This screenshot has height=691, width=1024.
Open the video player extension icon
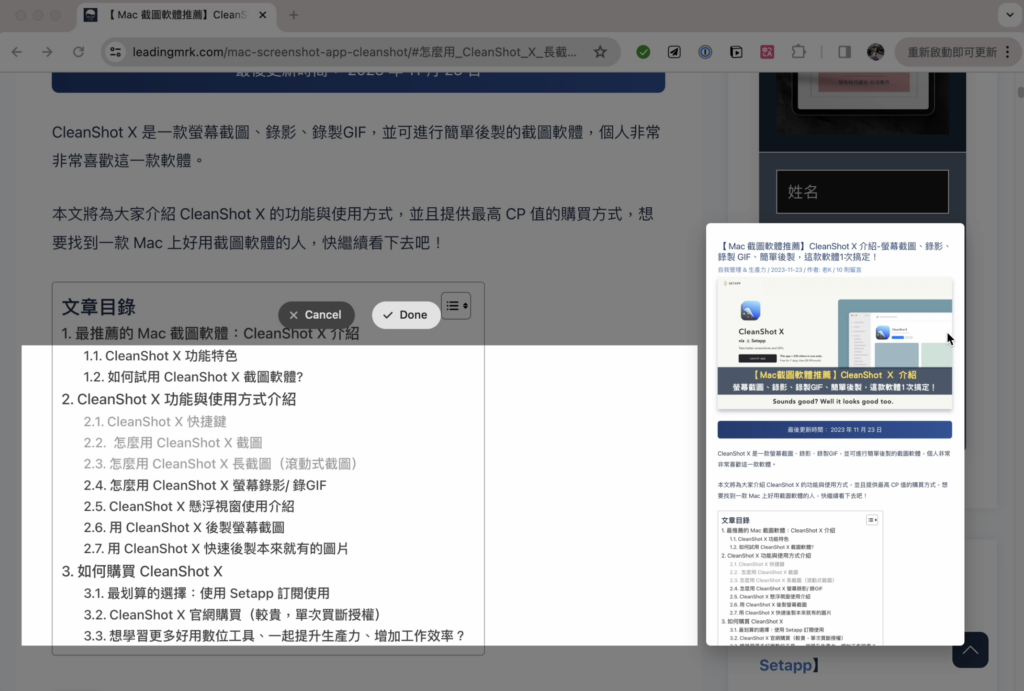736,52
